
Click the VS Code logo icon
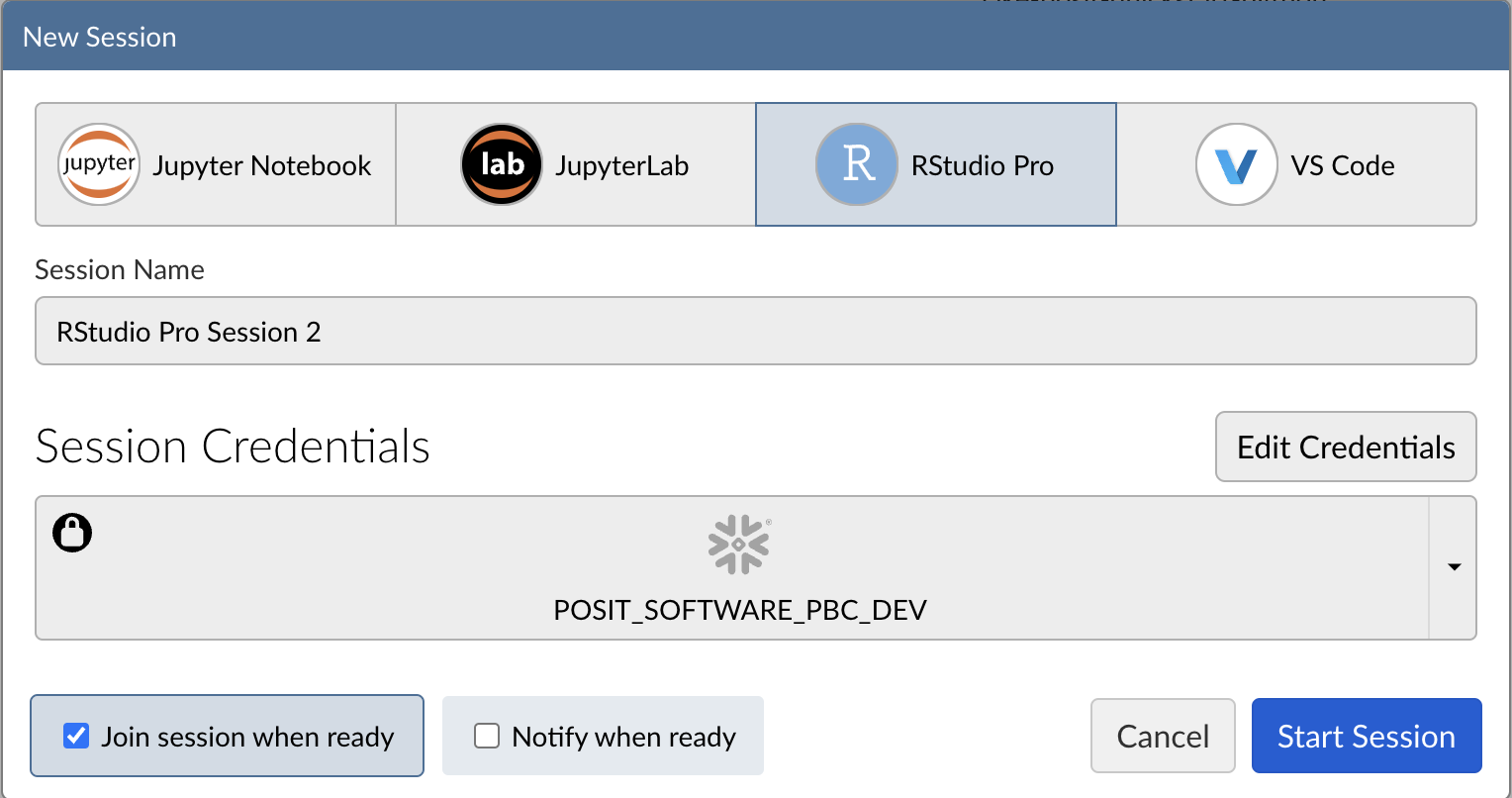click(1236, 165)
